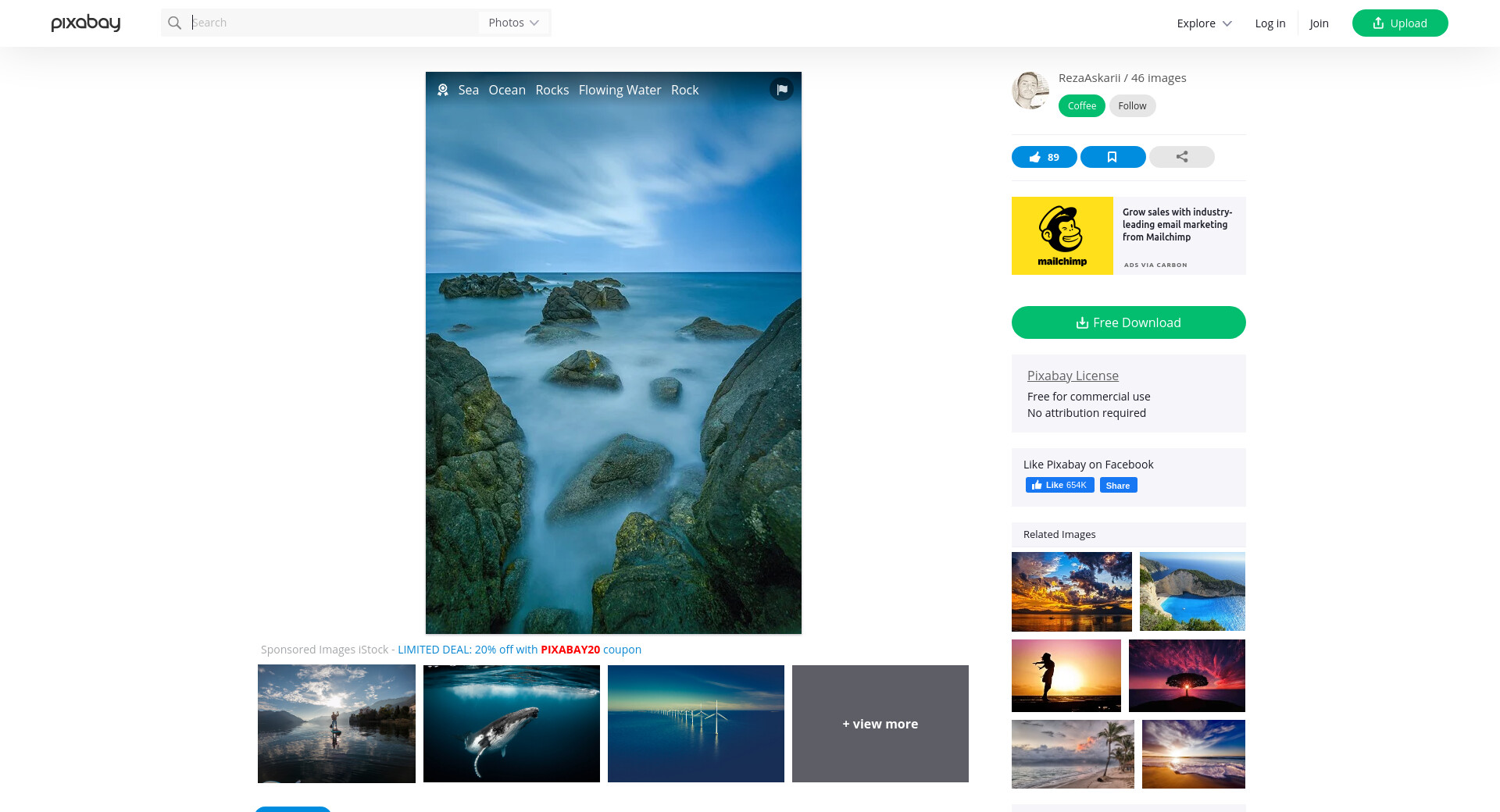Click the view more sponsored images tile
Screen dimensions: 1500x812
880,724
